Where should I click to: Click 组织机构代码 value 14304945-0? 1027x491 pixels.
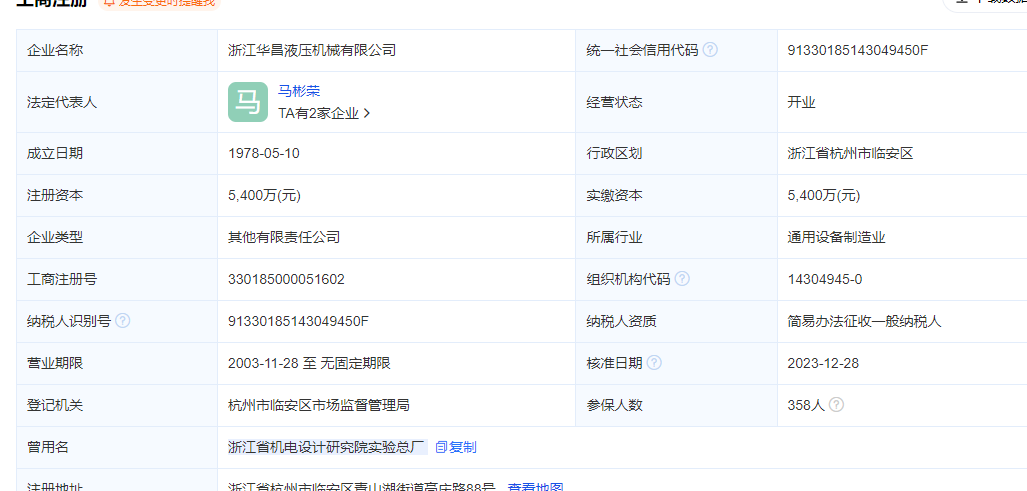825,280
